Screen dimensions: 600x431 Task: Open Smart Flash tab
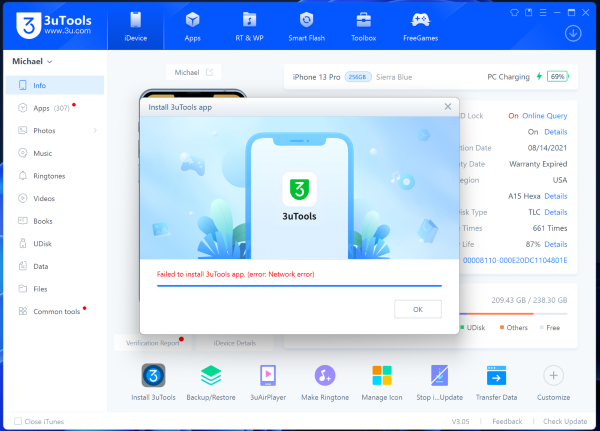pos(307,27)
